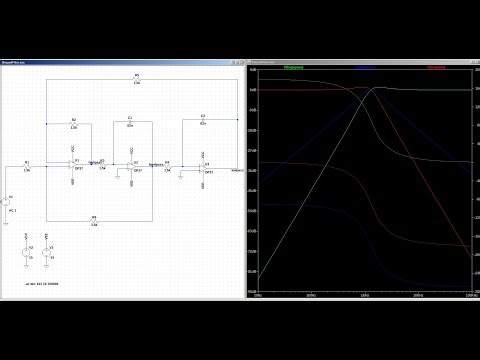480x360 pixels.
Task: Close the schematic window
Action: (242, 62)
